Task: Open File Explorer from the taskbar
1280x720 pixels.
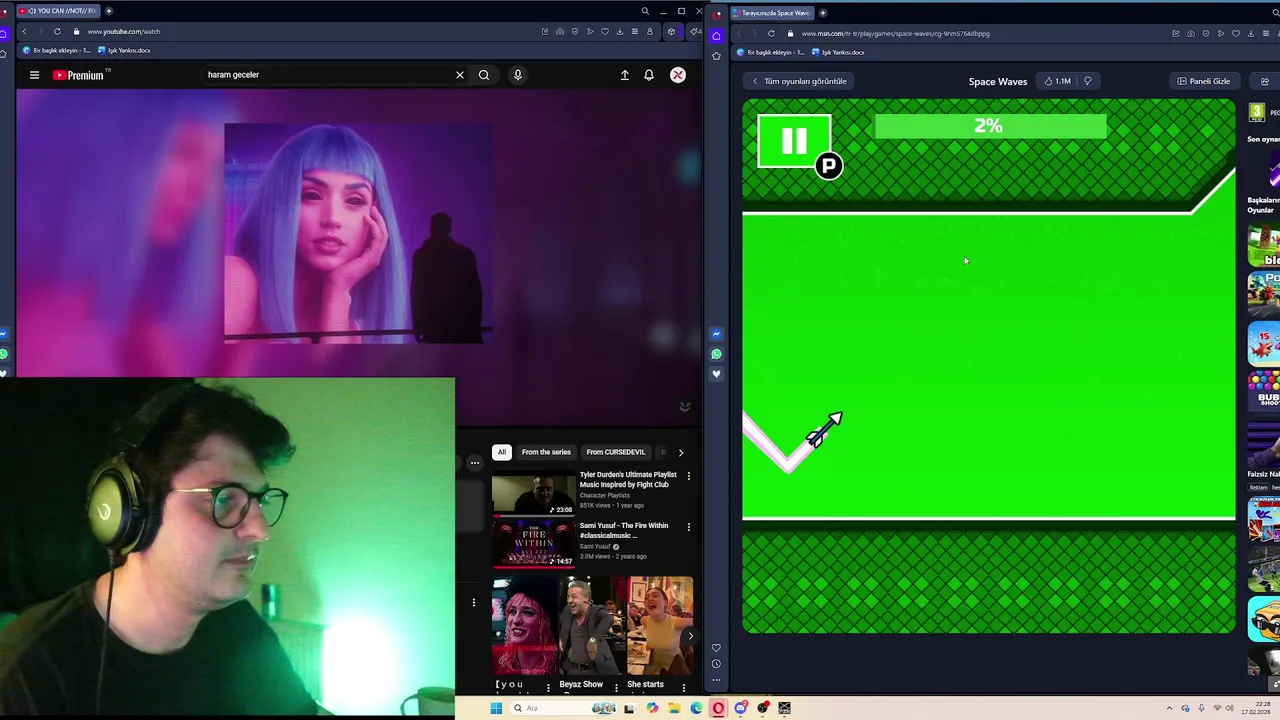Action: pos(675,708)
